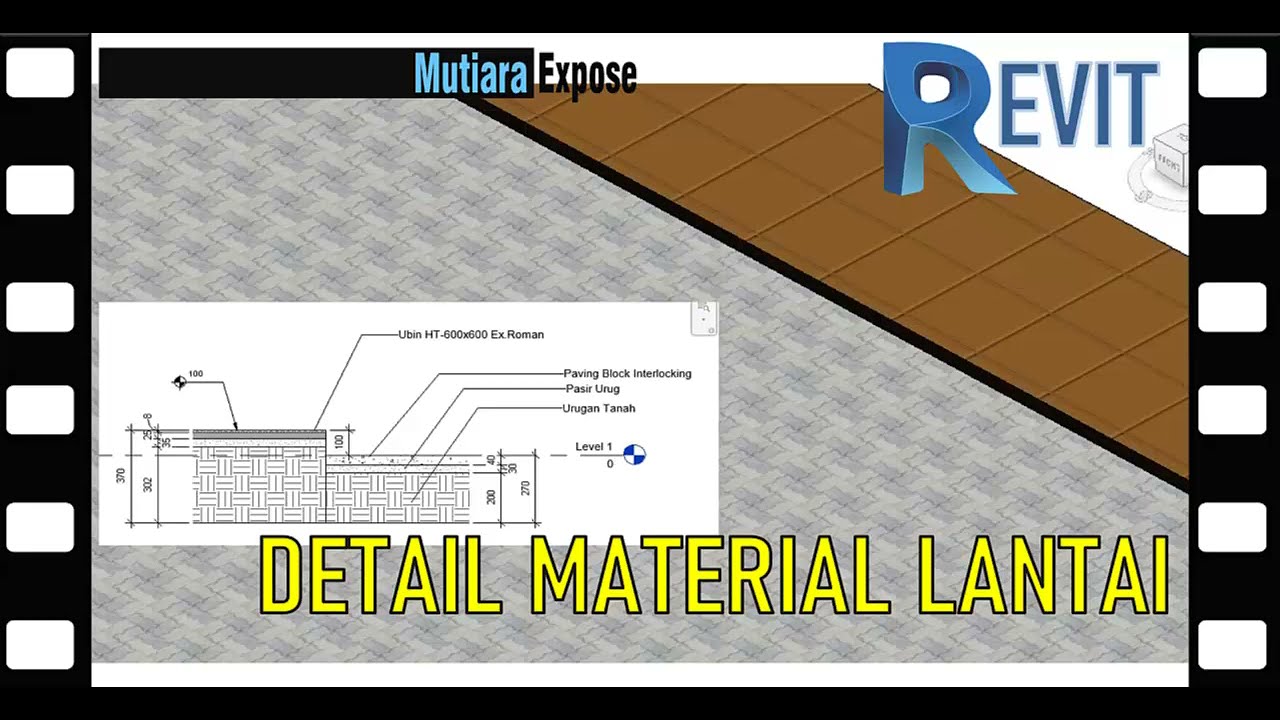Click the zoom icon on detail navigation bar
1280x720 pixels.
704,309
